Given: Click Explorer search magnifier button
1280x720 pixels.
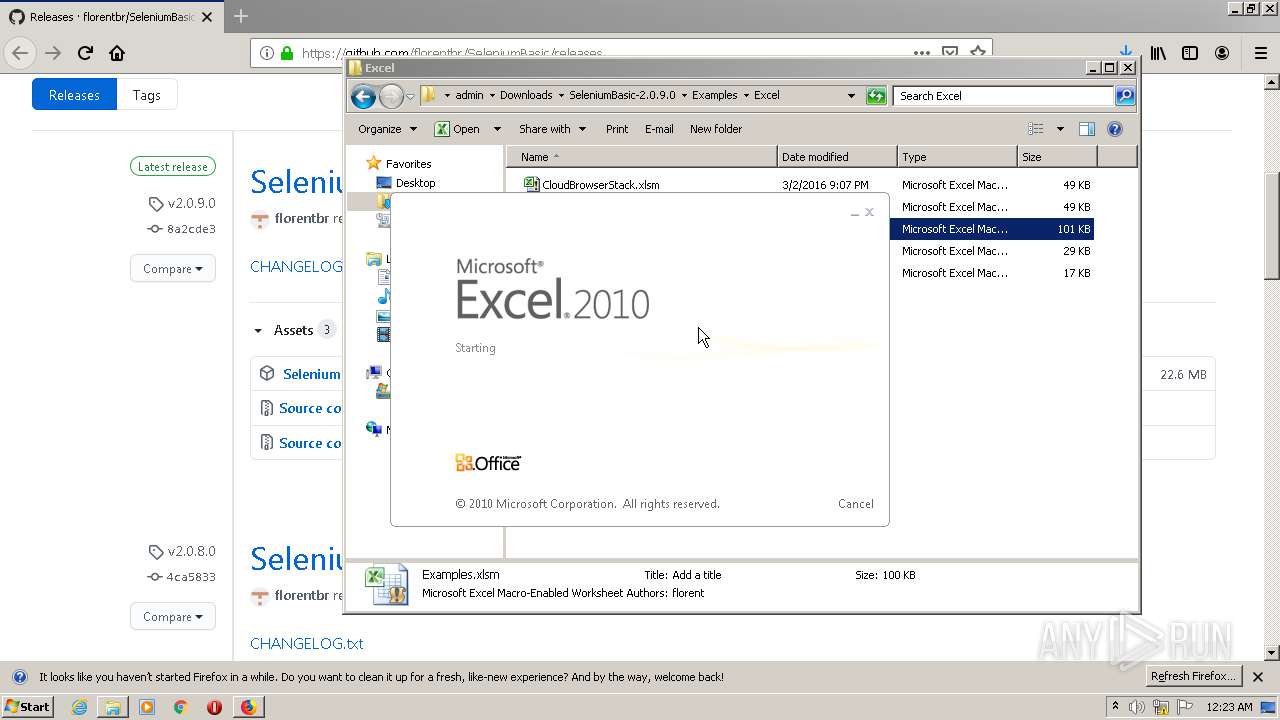Looking at the screenshot, I should [1125, 96].
